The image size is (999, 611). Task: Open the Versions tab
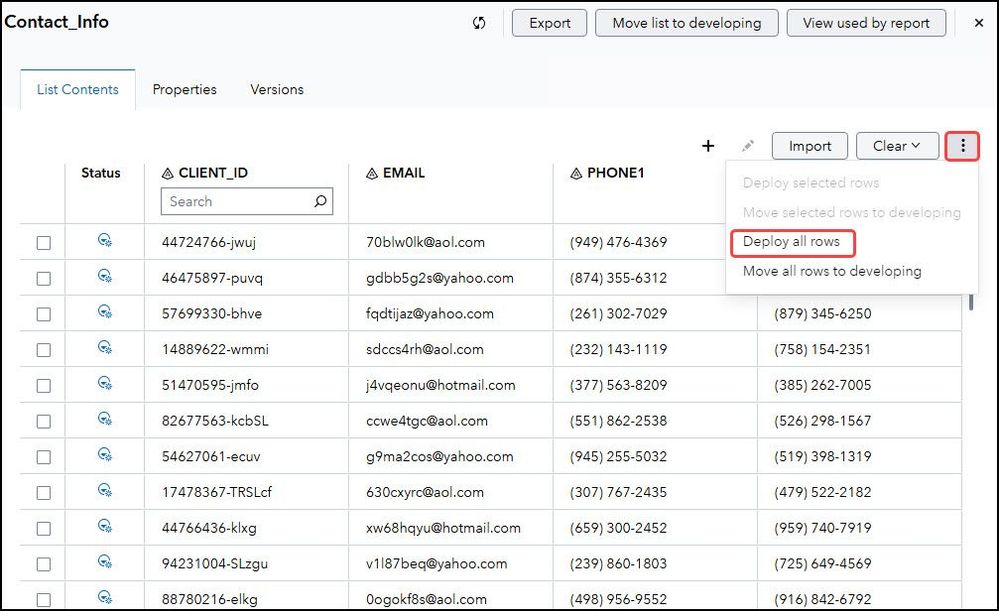coord(277,89)
